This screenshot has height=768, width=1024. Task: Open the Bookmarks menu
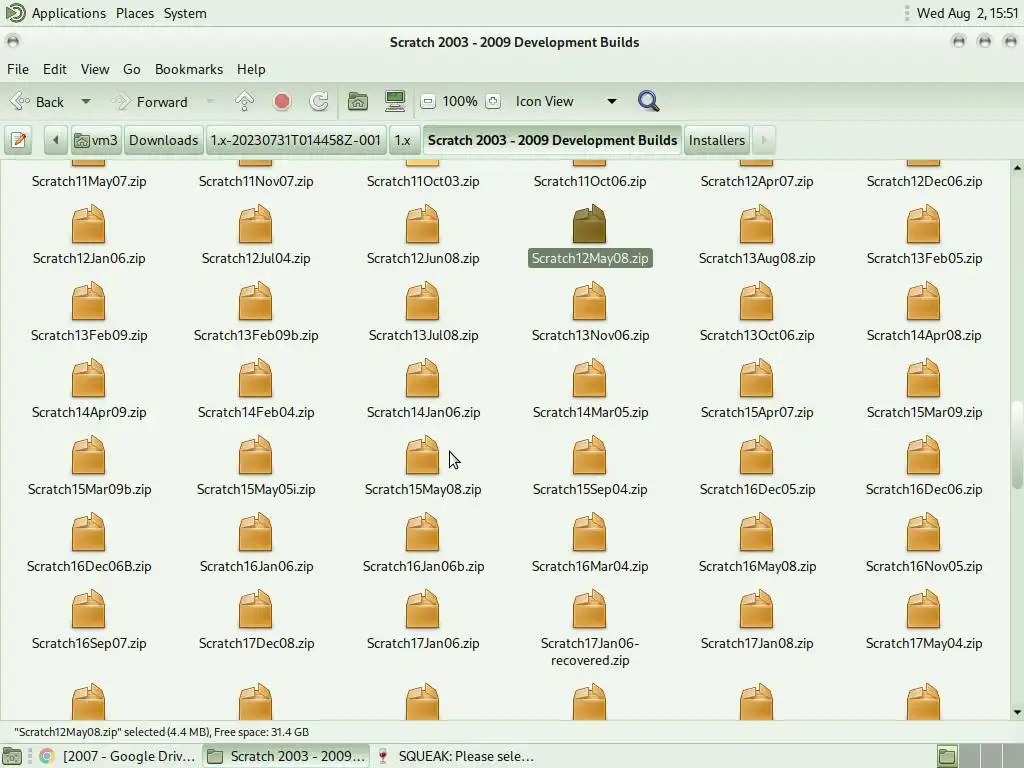pyautogui.click(x=189, y=69)
